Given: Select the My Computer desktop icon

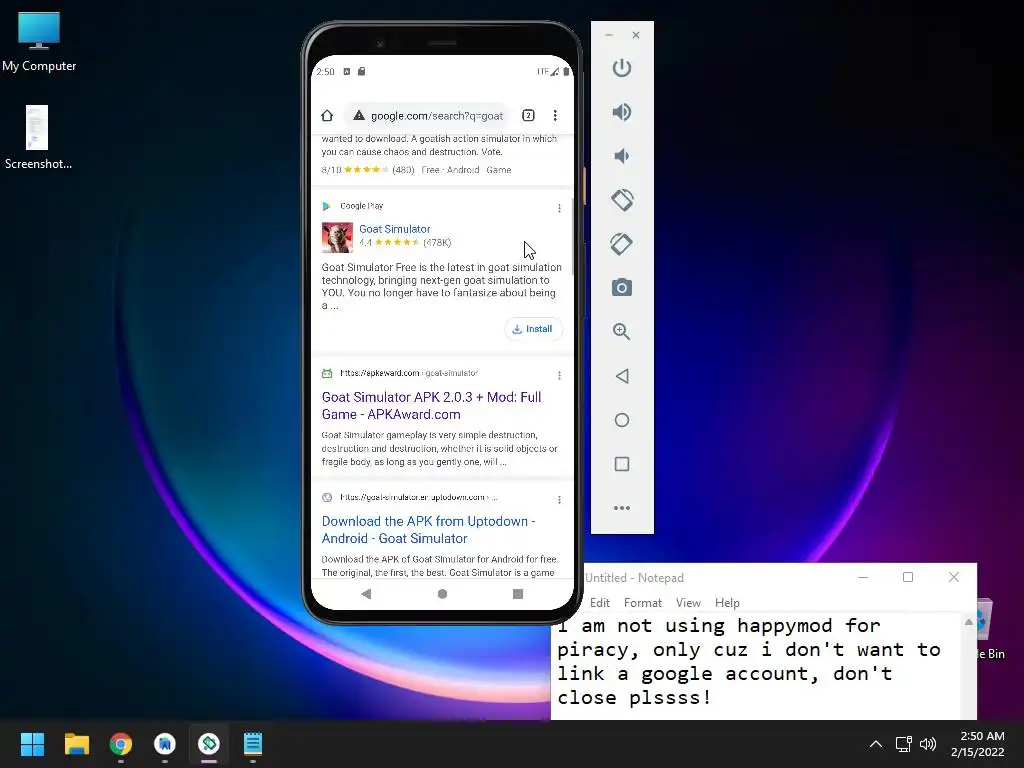Looking at the screenshot, I should pyautogui.click(x=39, y=42).
